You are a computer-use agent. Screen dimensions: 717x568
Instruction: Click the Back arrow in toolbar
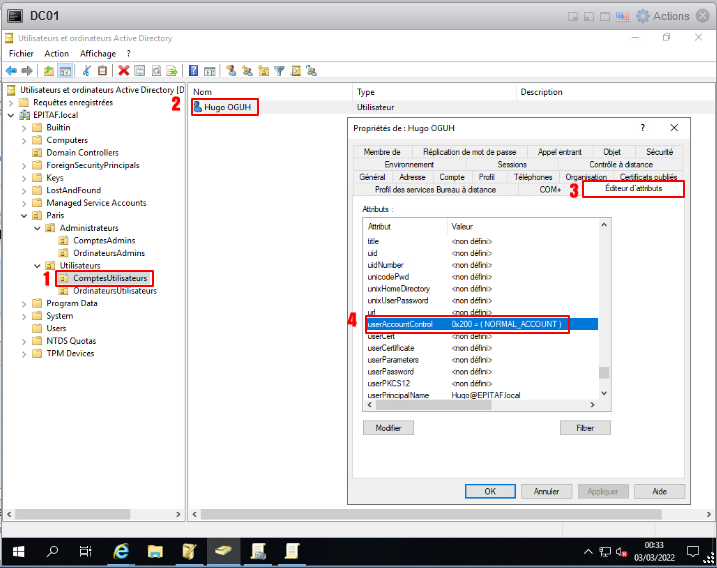click(11, 71)
